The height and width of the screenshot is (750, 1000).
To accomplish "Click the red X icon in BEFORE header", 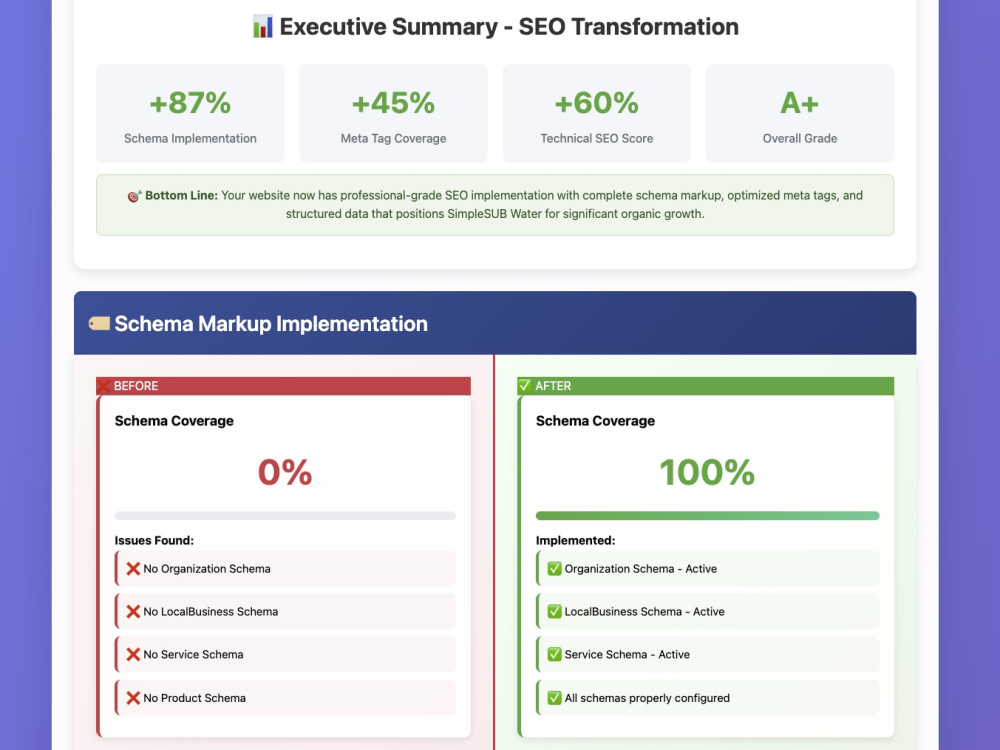I will click(103, 386).
